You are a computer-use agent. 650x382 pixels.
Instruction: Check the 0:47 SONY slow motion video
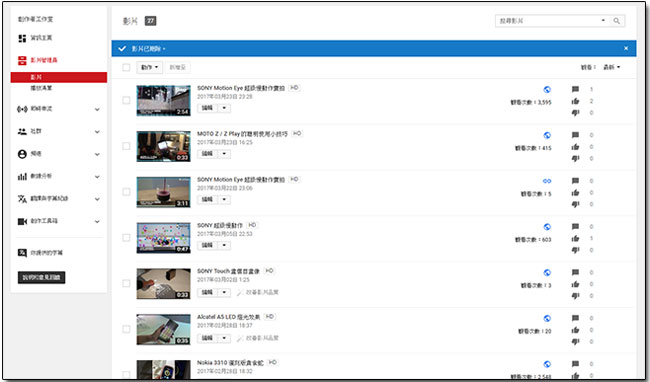point(126,237)
